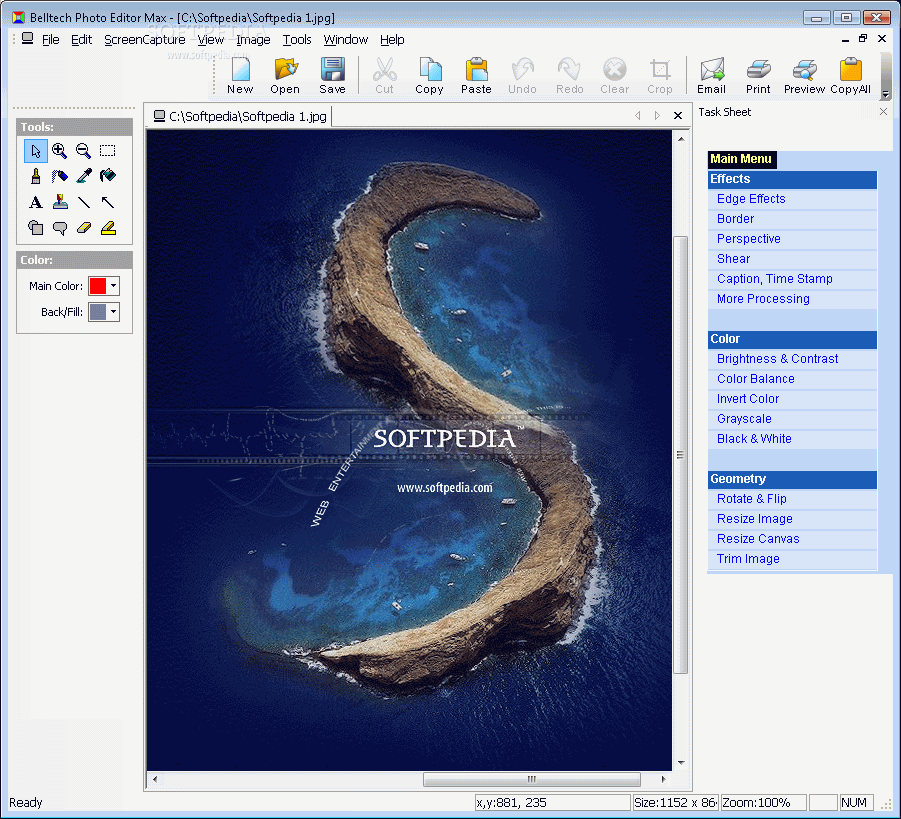901x819 pixels.
Task: Click the Crop toolbar button
Action: 660,75
